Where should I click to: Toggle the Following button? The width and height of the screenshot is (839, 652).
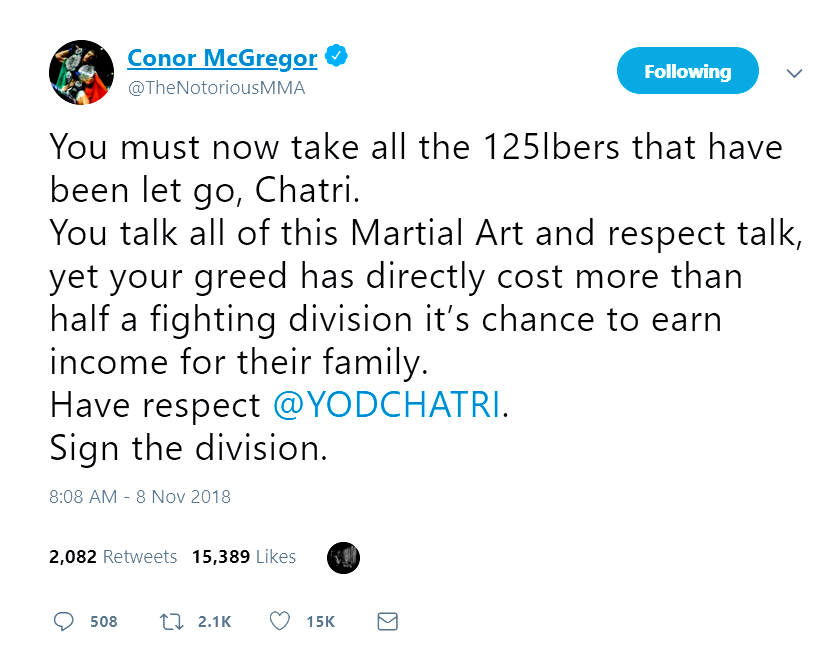pos(687,71)
